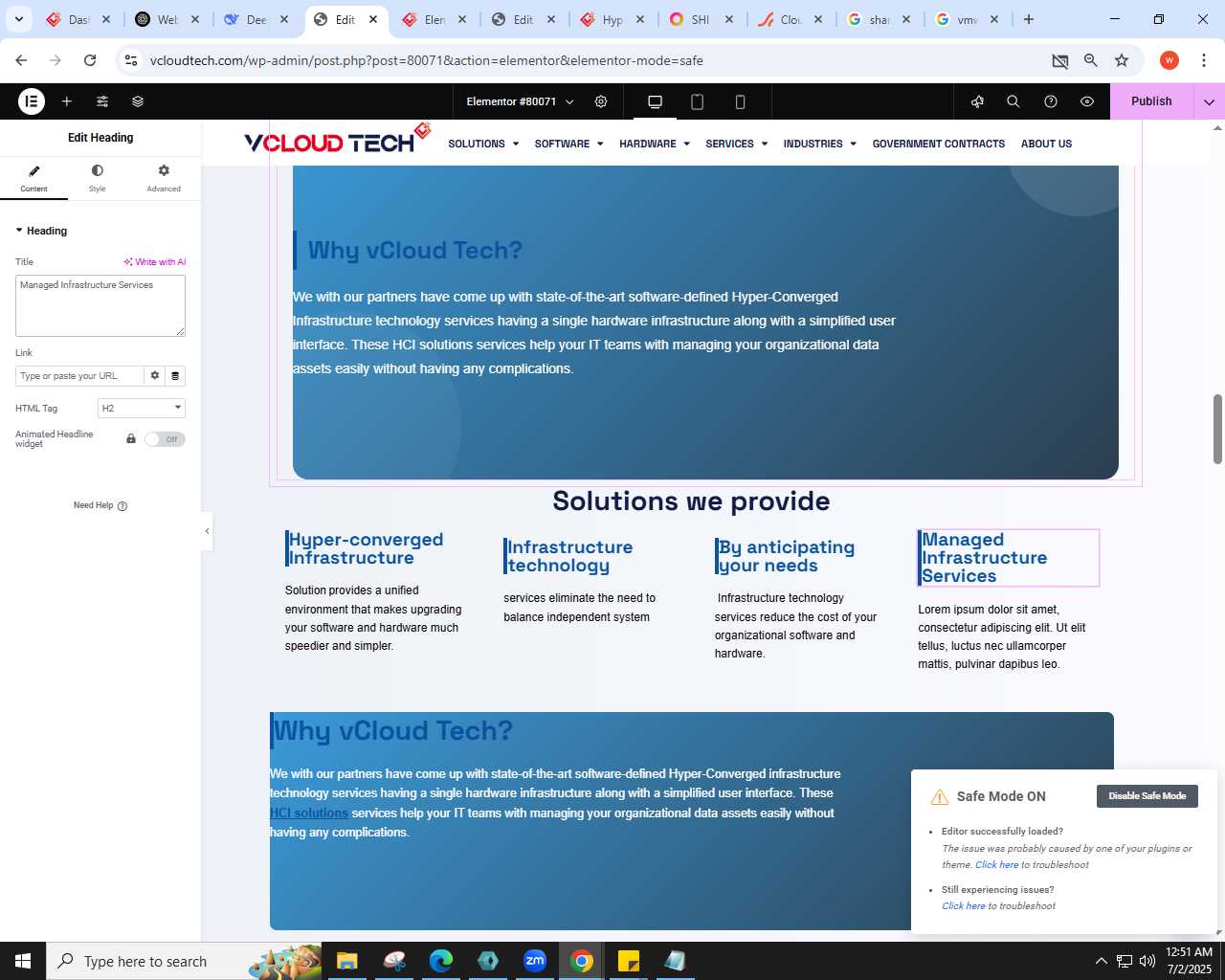Open What's New megaphone icon

point(977,101)
